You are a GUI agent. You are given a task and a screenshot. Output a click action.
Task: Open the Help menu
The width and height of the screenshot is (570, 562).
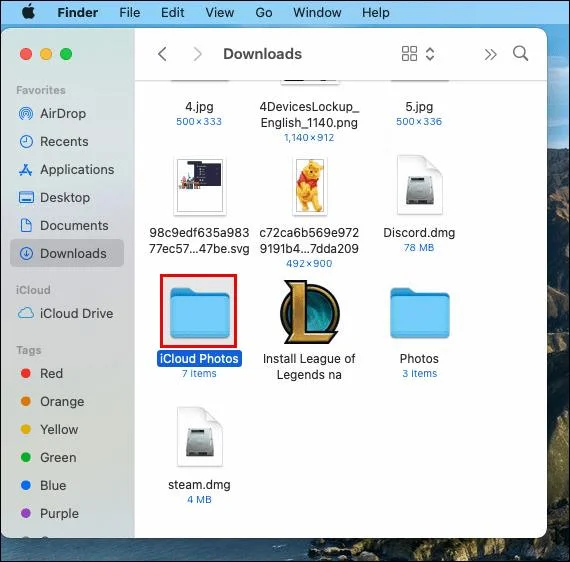point(376,13)
